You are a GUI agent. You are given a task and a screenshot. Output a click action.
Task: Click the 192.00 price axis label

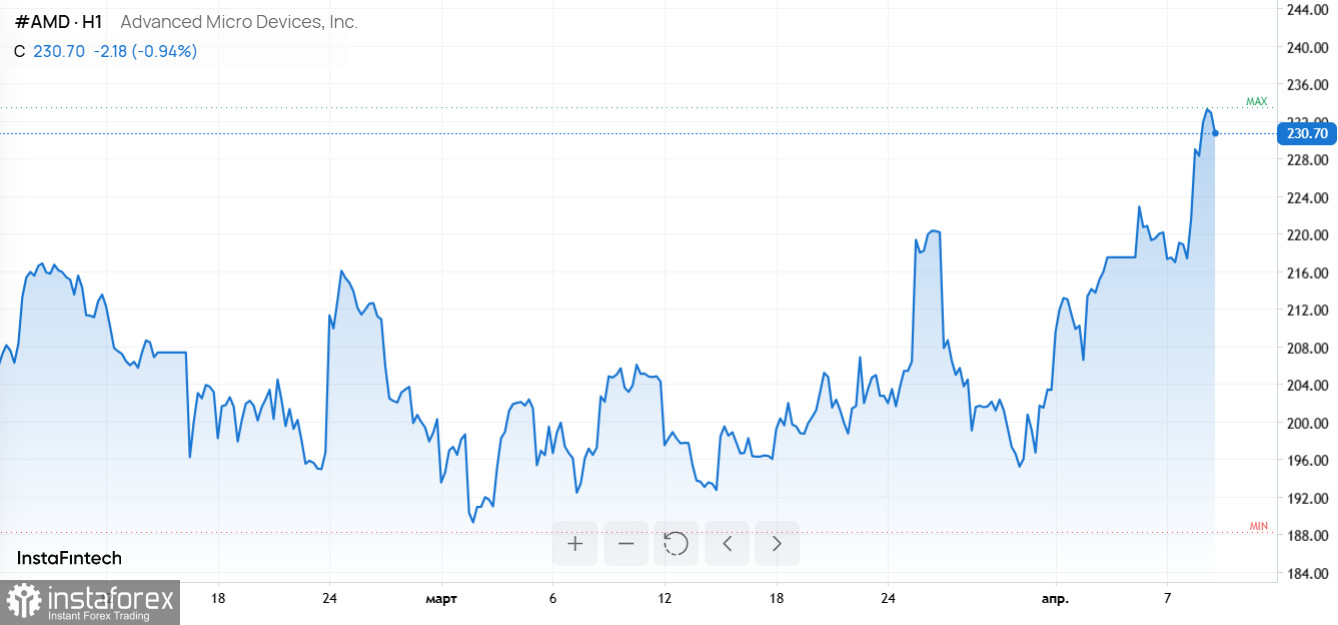[1310, 498]
